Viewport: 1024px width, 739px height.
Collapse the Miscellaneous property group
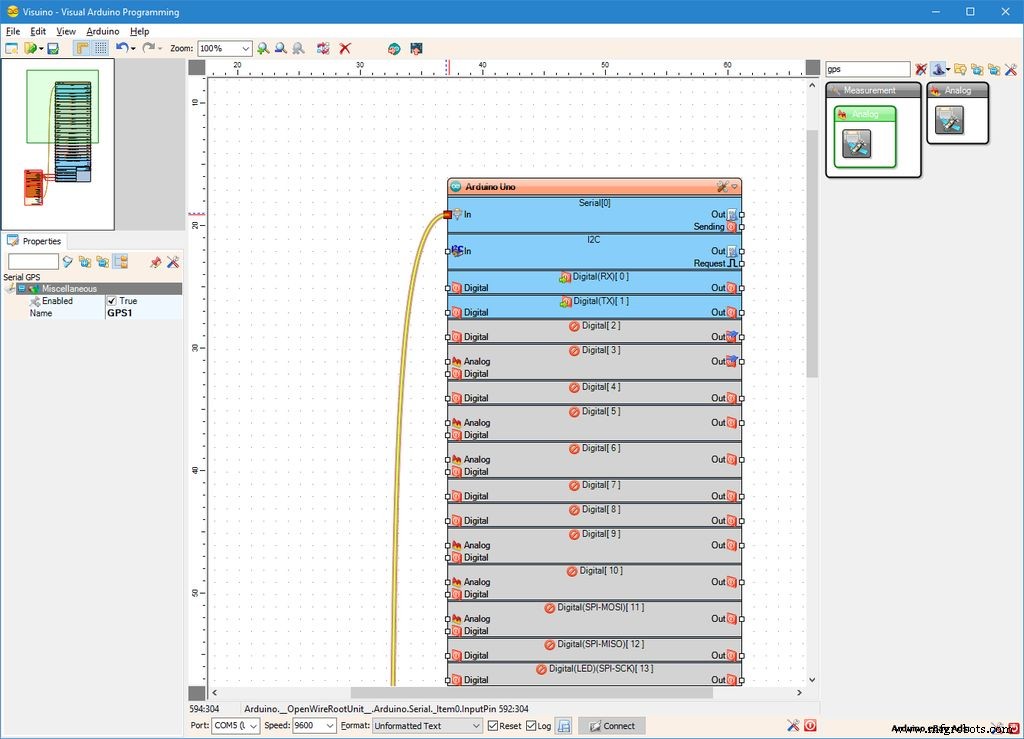[21, 289]
